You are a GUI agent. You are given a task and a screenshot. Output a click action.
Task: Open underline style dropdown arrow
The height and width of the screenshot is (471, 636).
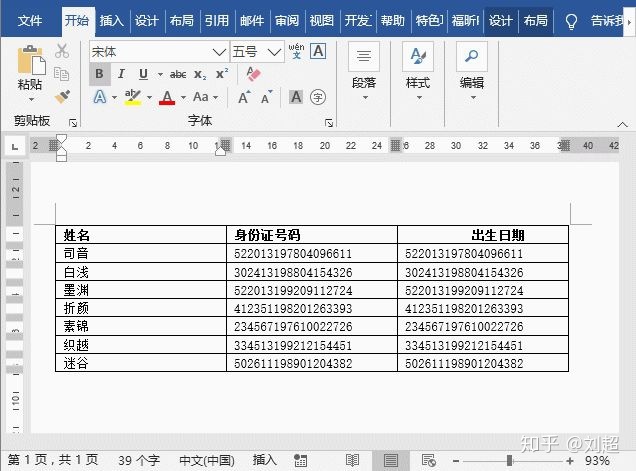coord(160,75)
